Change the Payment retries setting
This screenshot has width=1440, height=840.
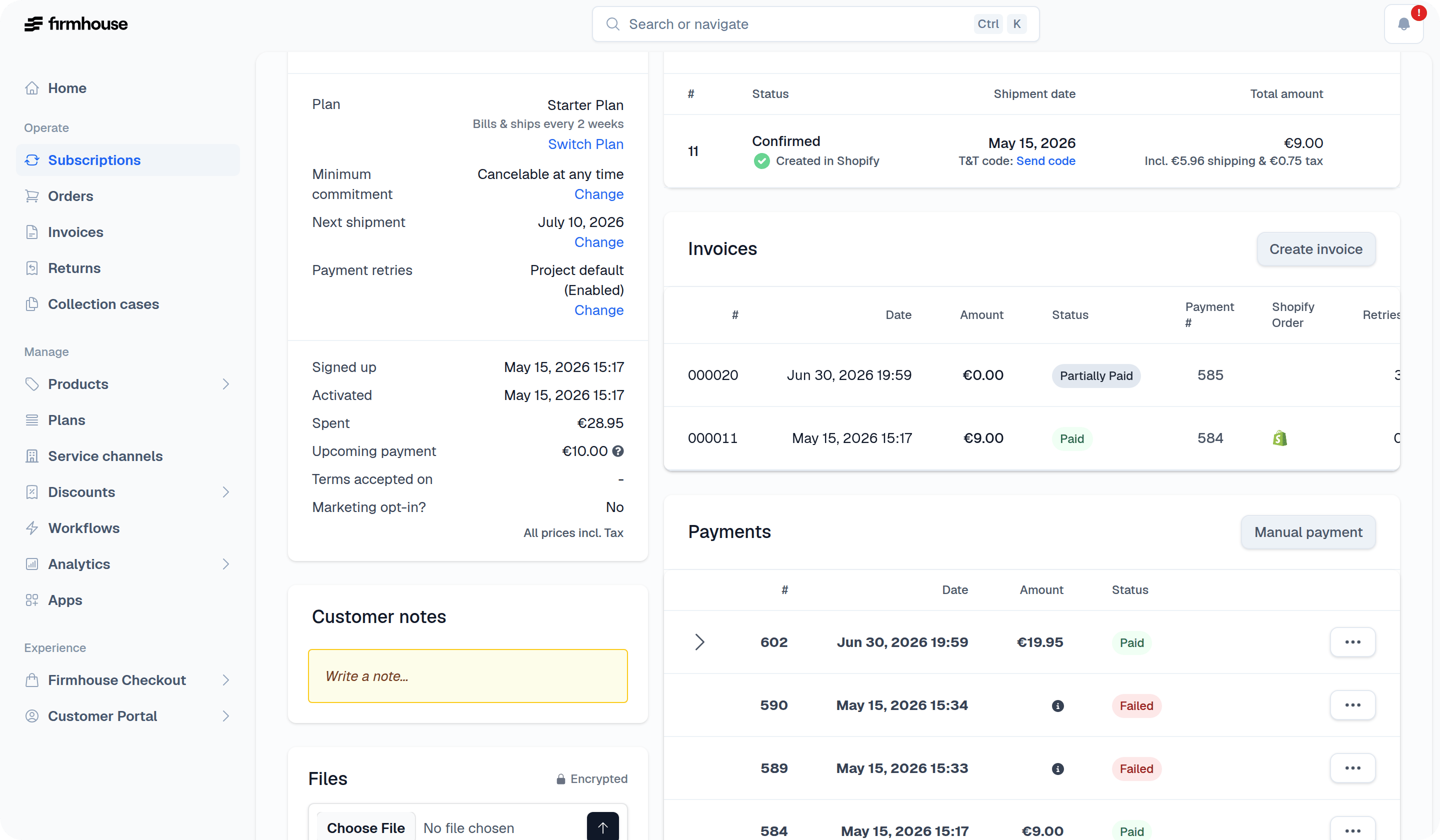[599, 310]
